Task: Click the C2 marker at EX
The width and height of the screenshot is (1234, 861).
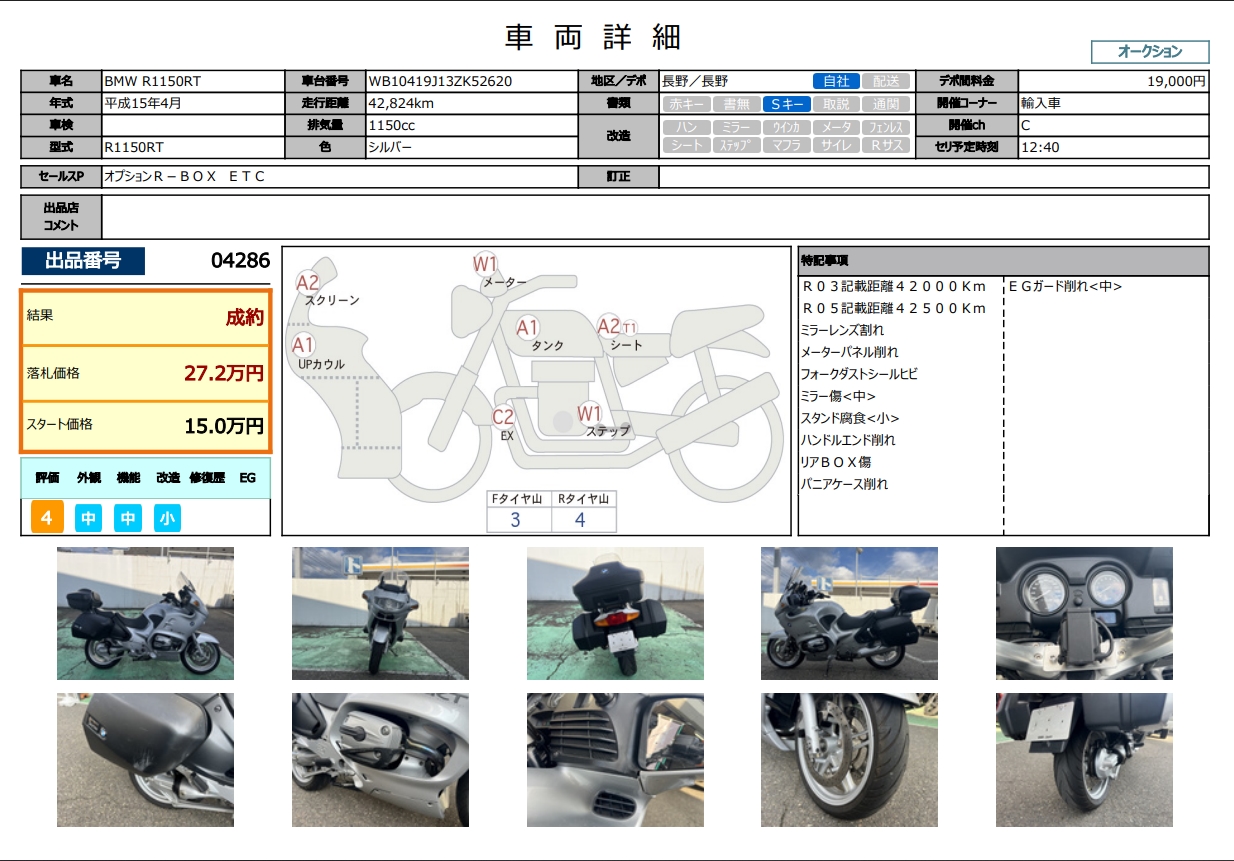Action: 503,417
